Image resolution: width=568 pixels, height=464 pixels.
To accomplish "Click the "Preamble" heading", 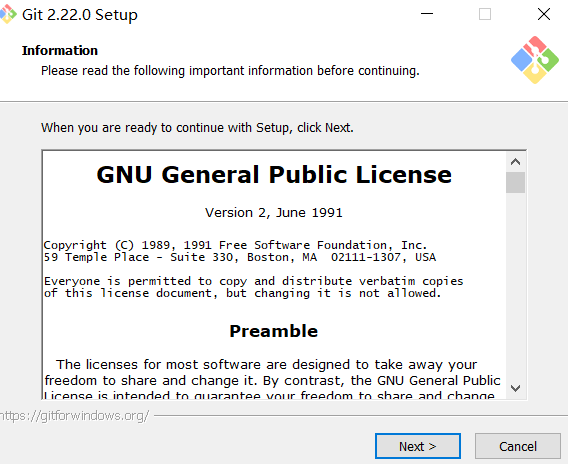I will (274, 331).
